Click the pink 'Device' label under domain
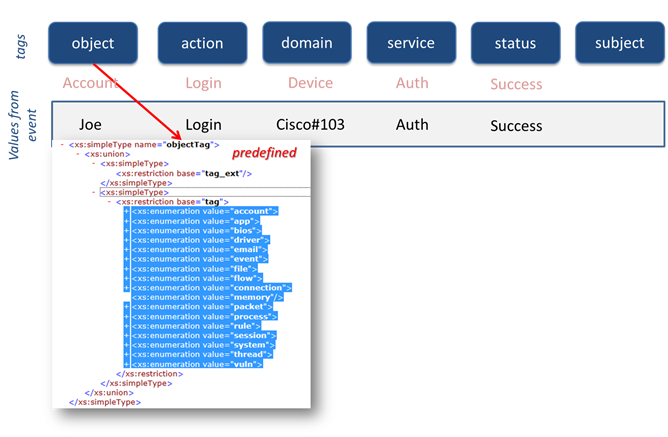 click(x=310, y=83)
